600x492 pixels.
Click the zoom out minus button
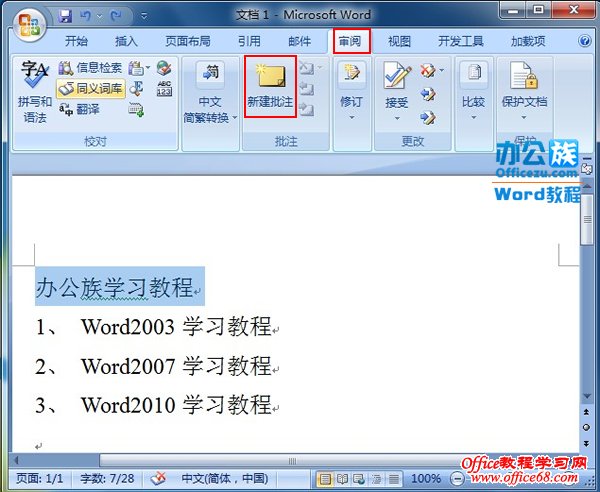click(456, 478)
